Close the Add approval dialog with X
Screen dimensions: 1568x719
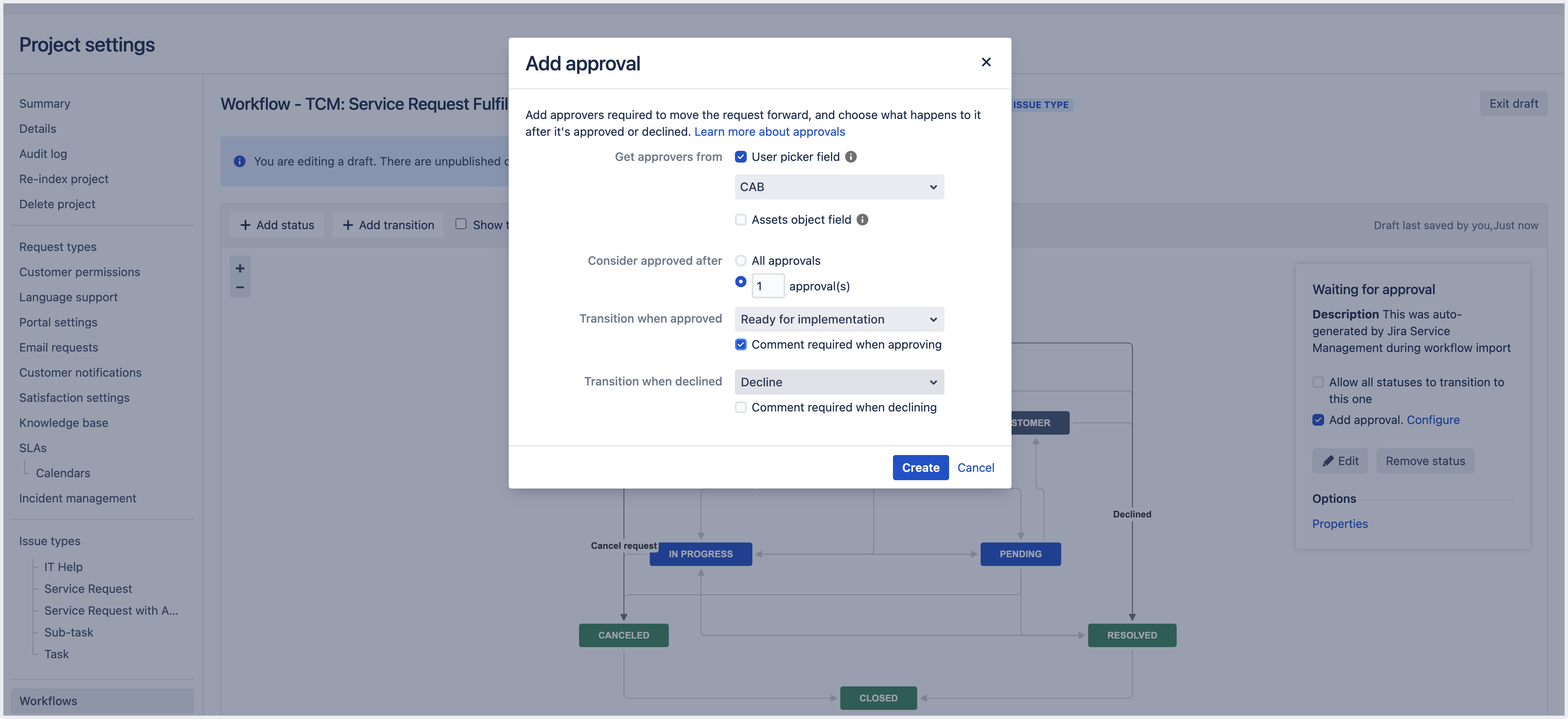point(986,62)
